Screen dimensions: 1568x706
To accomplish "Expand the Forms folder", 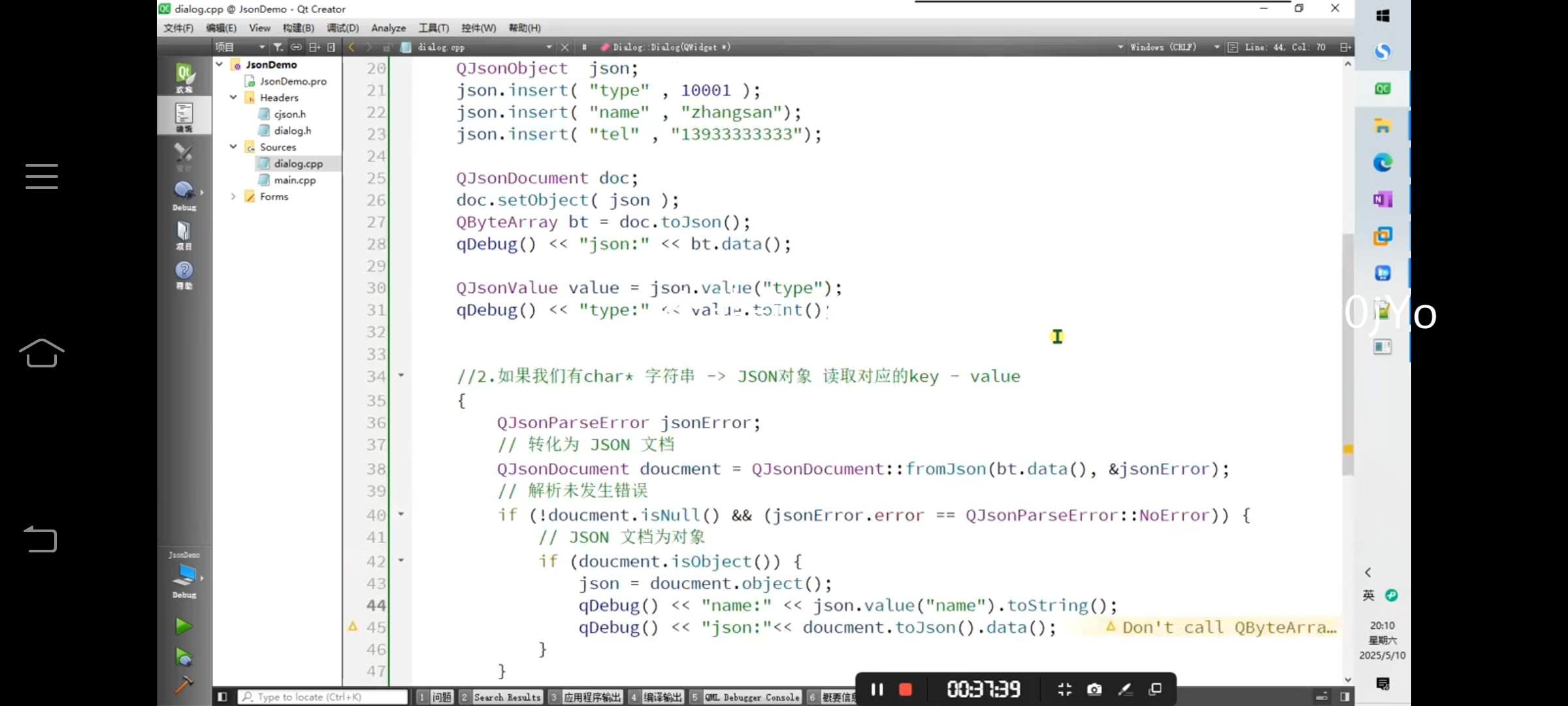I will pos(233,197).
